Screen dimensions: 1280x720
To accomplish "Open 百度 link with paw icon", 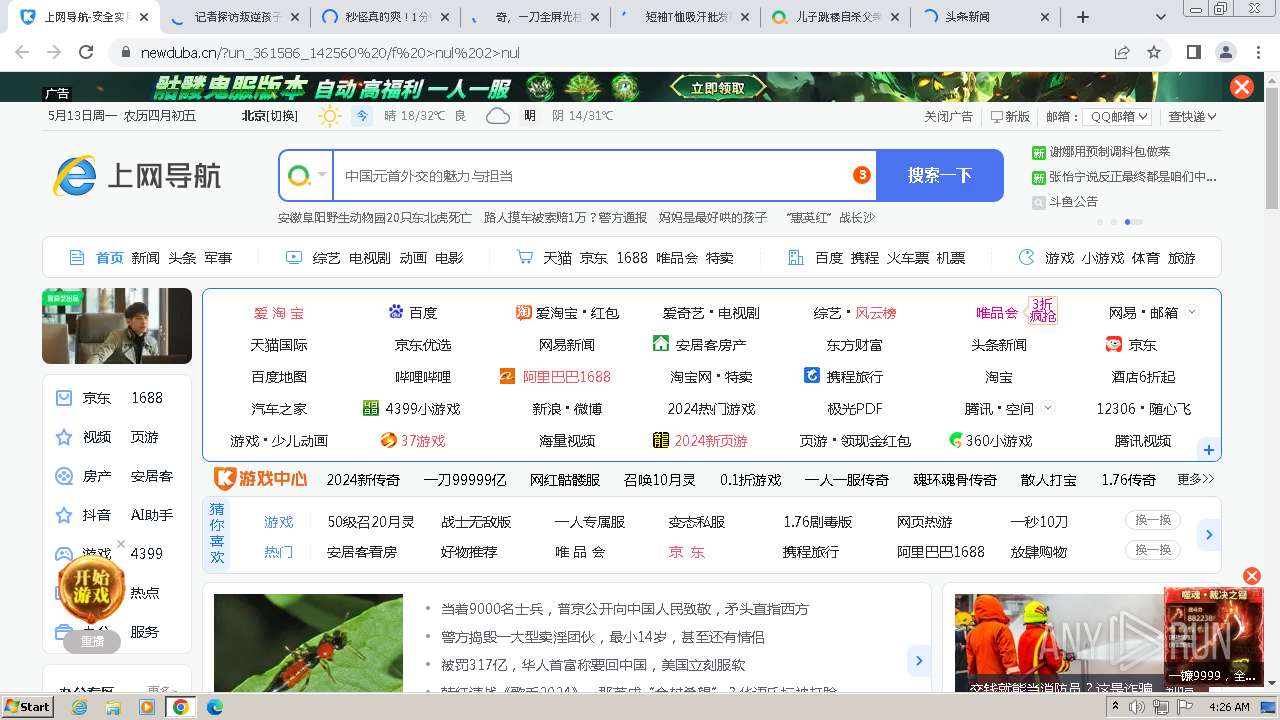I will point(413,313).
